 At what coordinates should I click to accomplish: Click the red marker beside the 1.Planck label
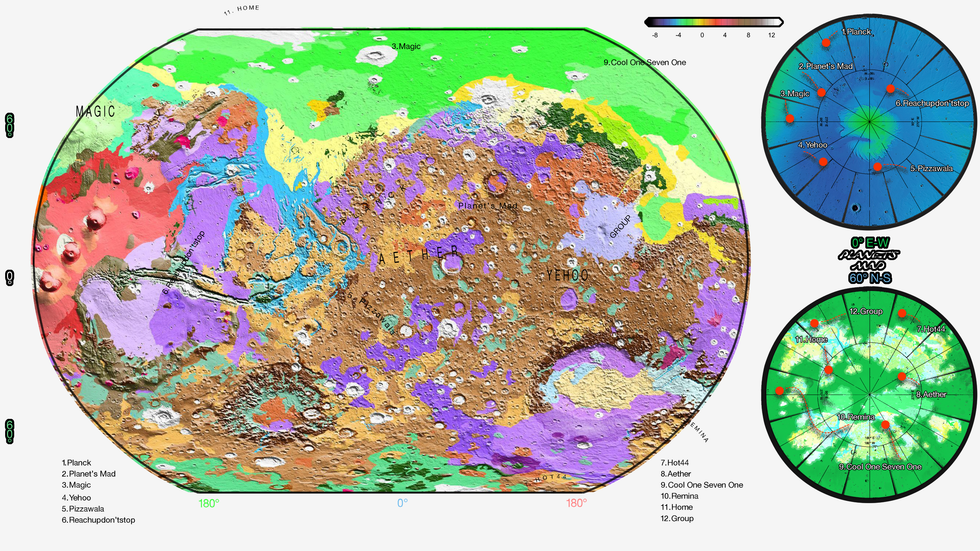826,43
